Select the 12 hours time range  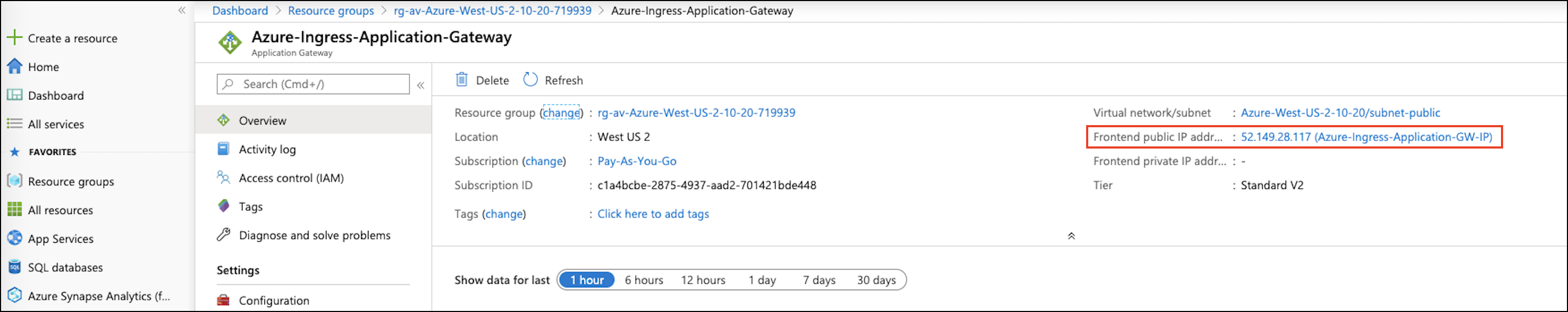pos(703,280)
